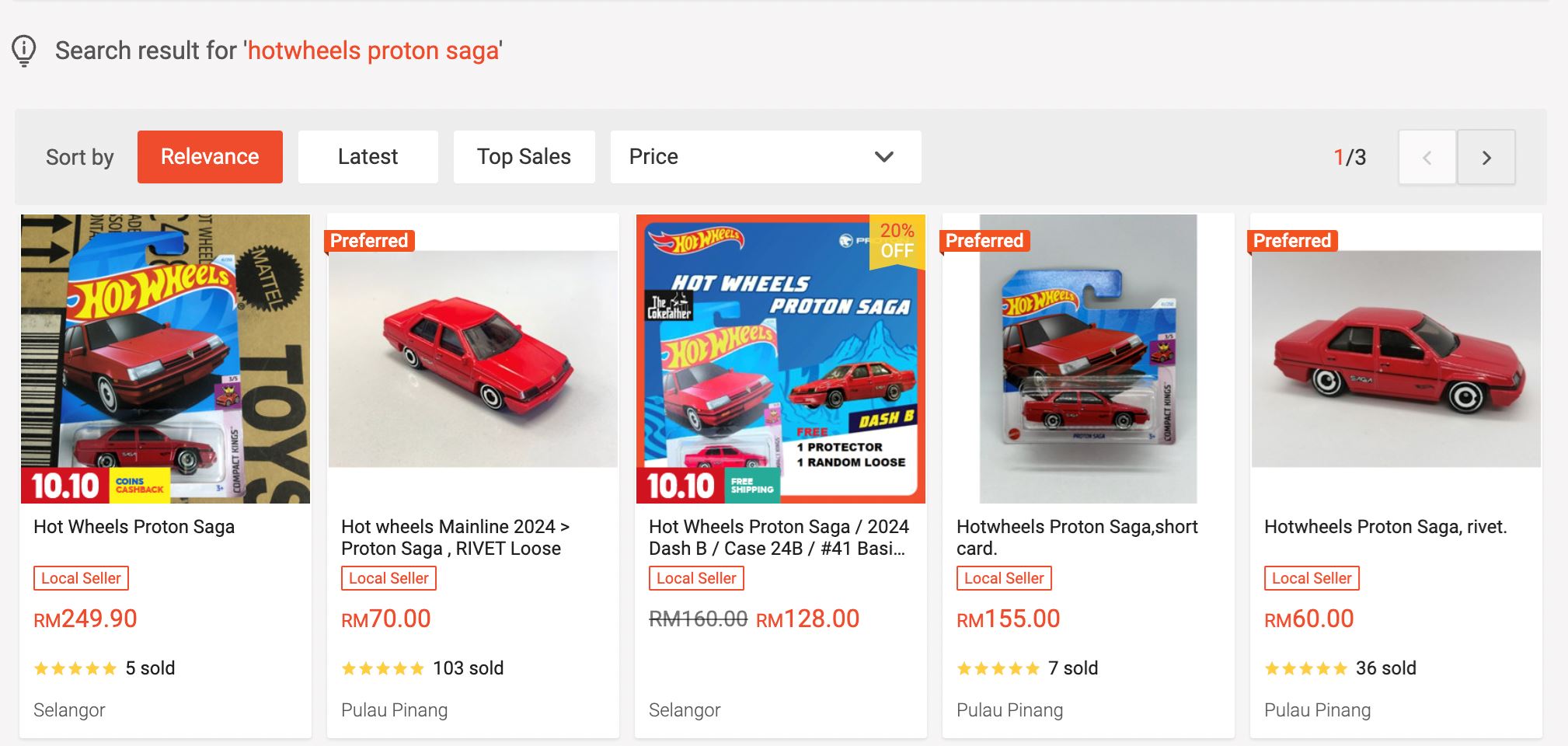Select the Relevance sort option
The image size is (1568, 746).
click(x=210, y=156)
